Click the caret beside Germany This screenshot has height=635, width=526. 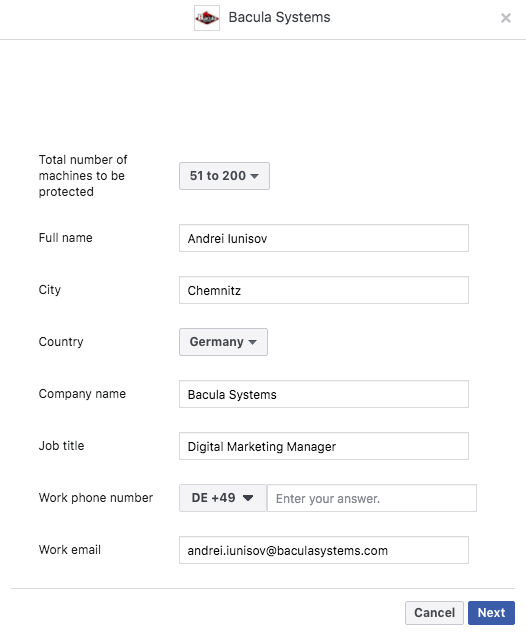(x=253, y=342)
